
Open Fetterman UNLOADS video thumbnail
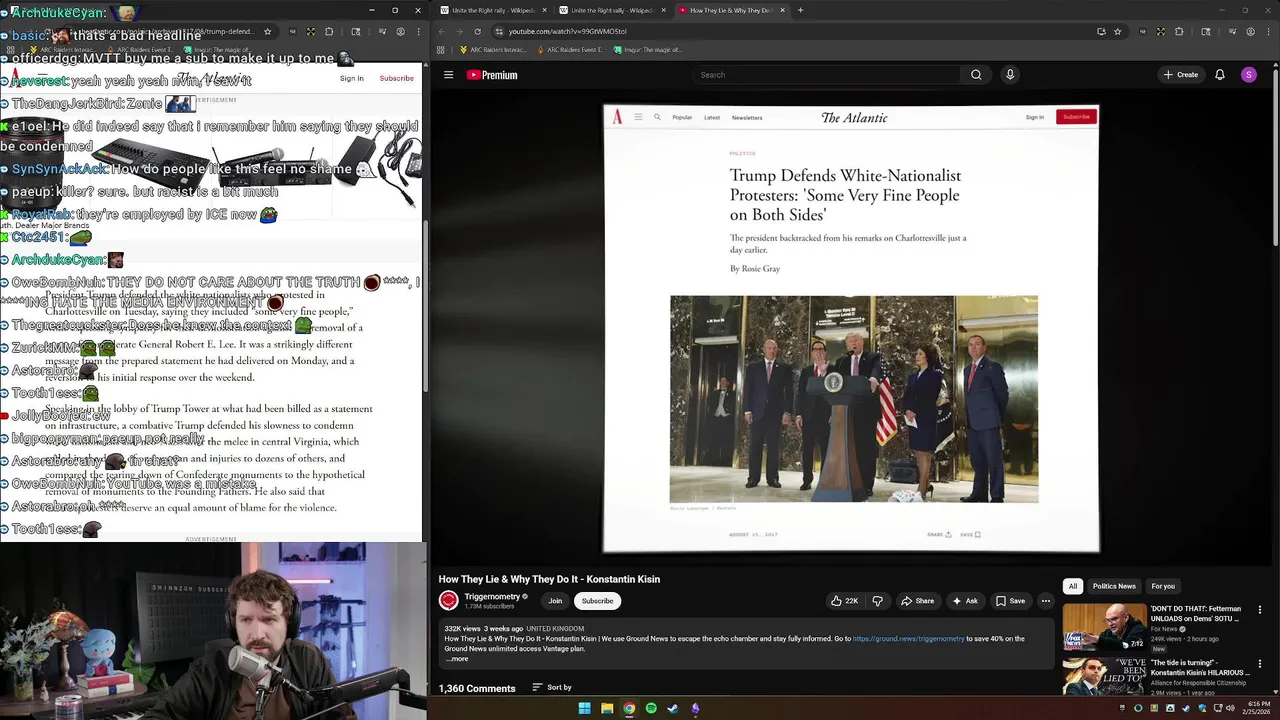1105,627
